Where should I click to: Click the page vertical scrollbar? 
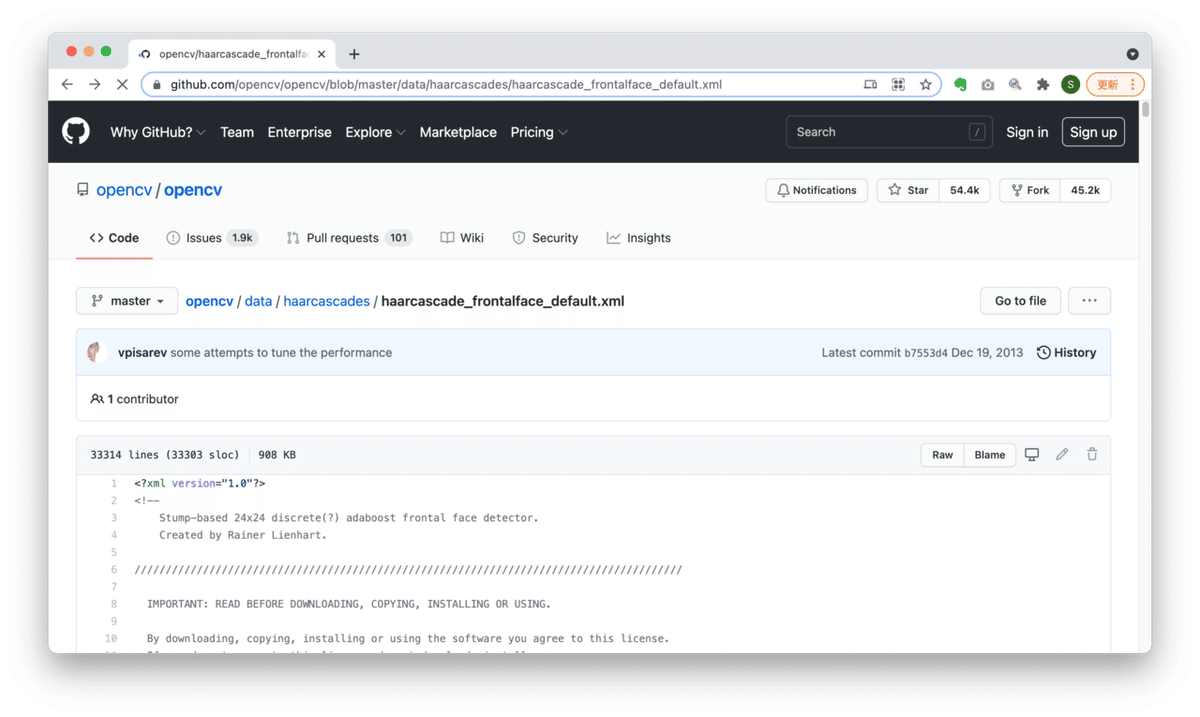pyautogui.click(x=1145, y=110)
